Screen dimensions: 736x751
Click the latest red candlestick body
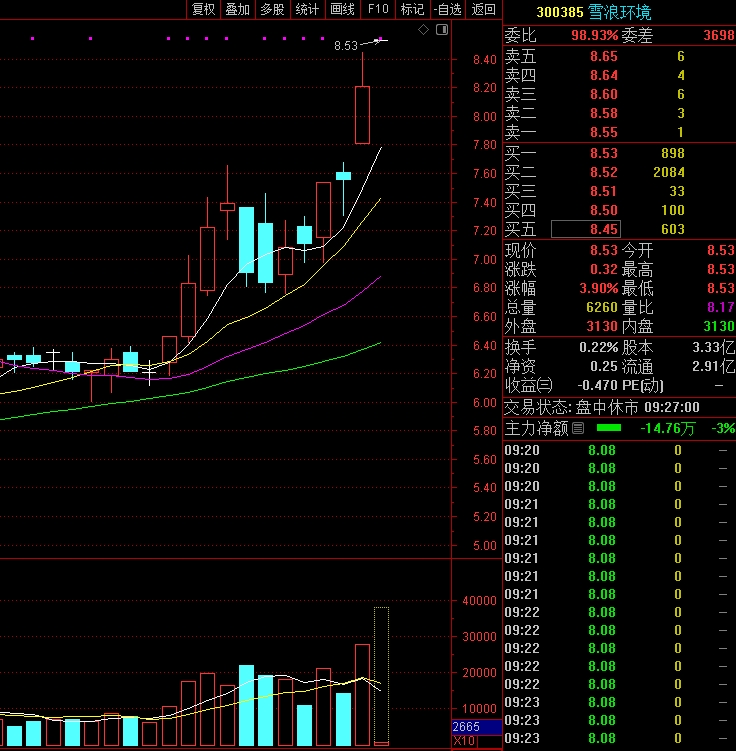(x=362, y=115)
